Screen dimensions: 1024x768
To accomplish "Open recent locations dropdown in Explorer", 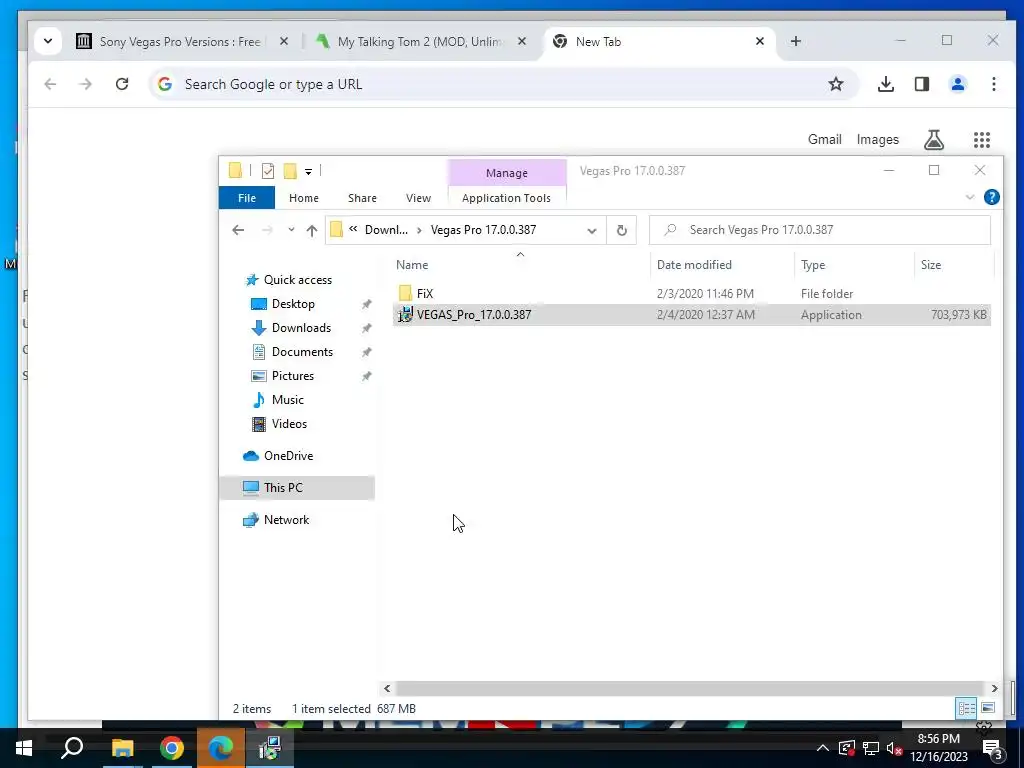I will point(291,230).
